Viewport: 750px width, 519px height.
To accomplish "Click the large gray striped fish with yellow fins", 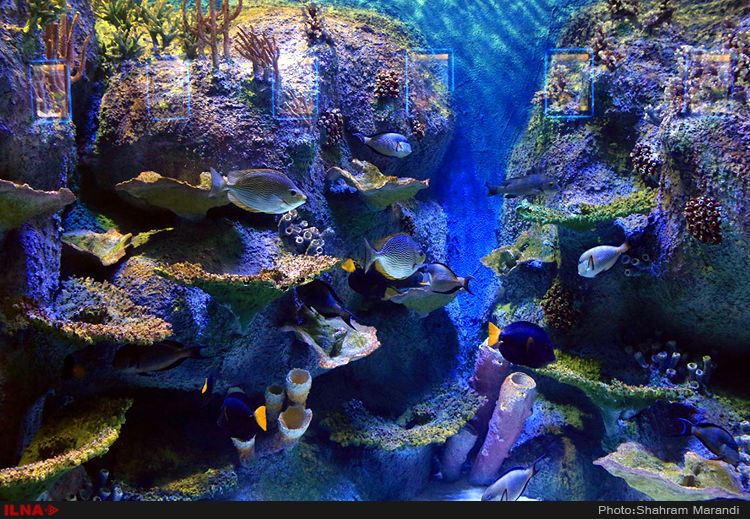I will click(260, 190).
